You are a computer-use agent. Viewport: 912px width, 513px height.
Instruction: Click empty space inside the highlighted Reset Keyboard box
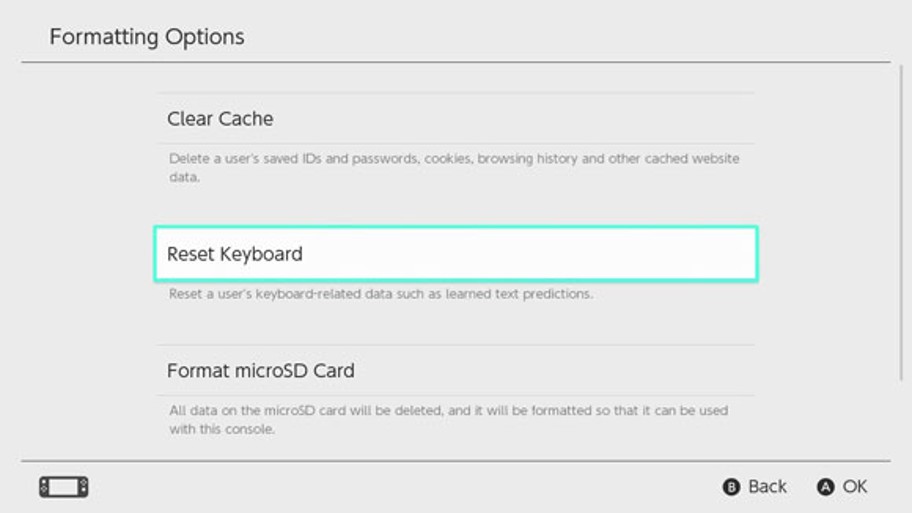[523, 254]
